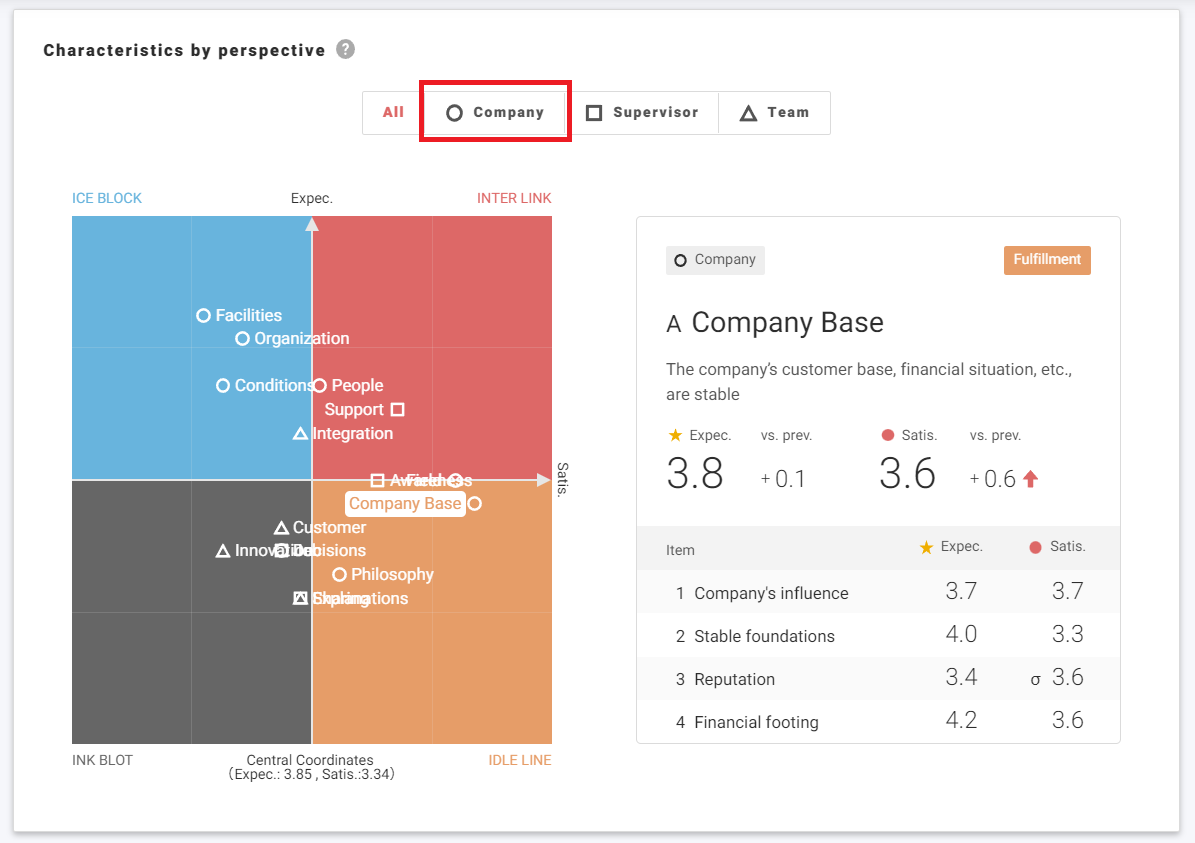Select the Organization circle marker
The height and width of the screenshot is (843, 1195).
tap(242, 339)
